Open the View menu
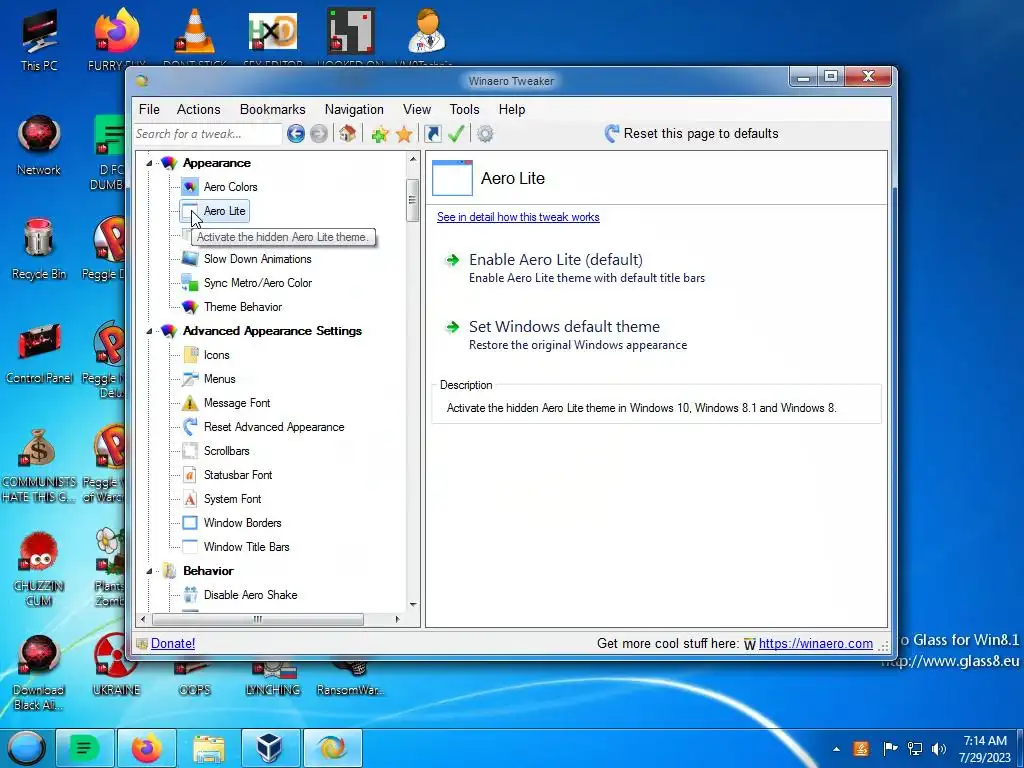 [x=417, y=109]
